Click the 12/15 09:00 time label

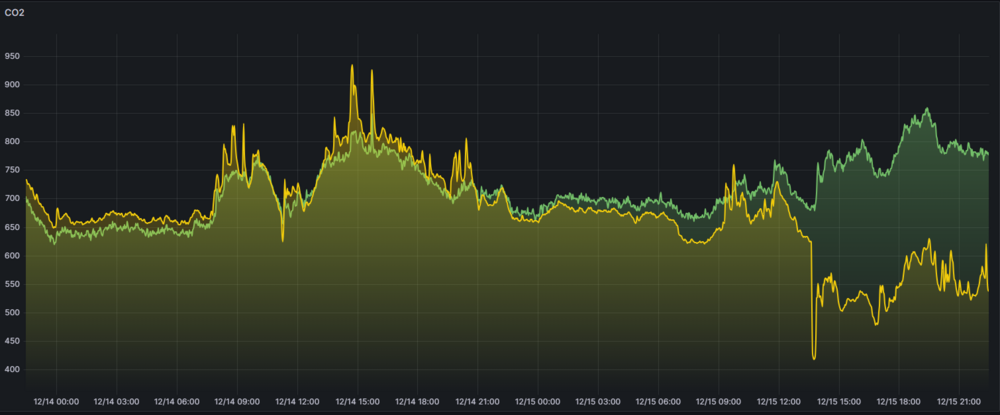[x=719, y=402]
